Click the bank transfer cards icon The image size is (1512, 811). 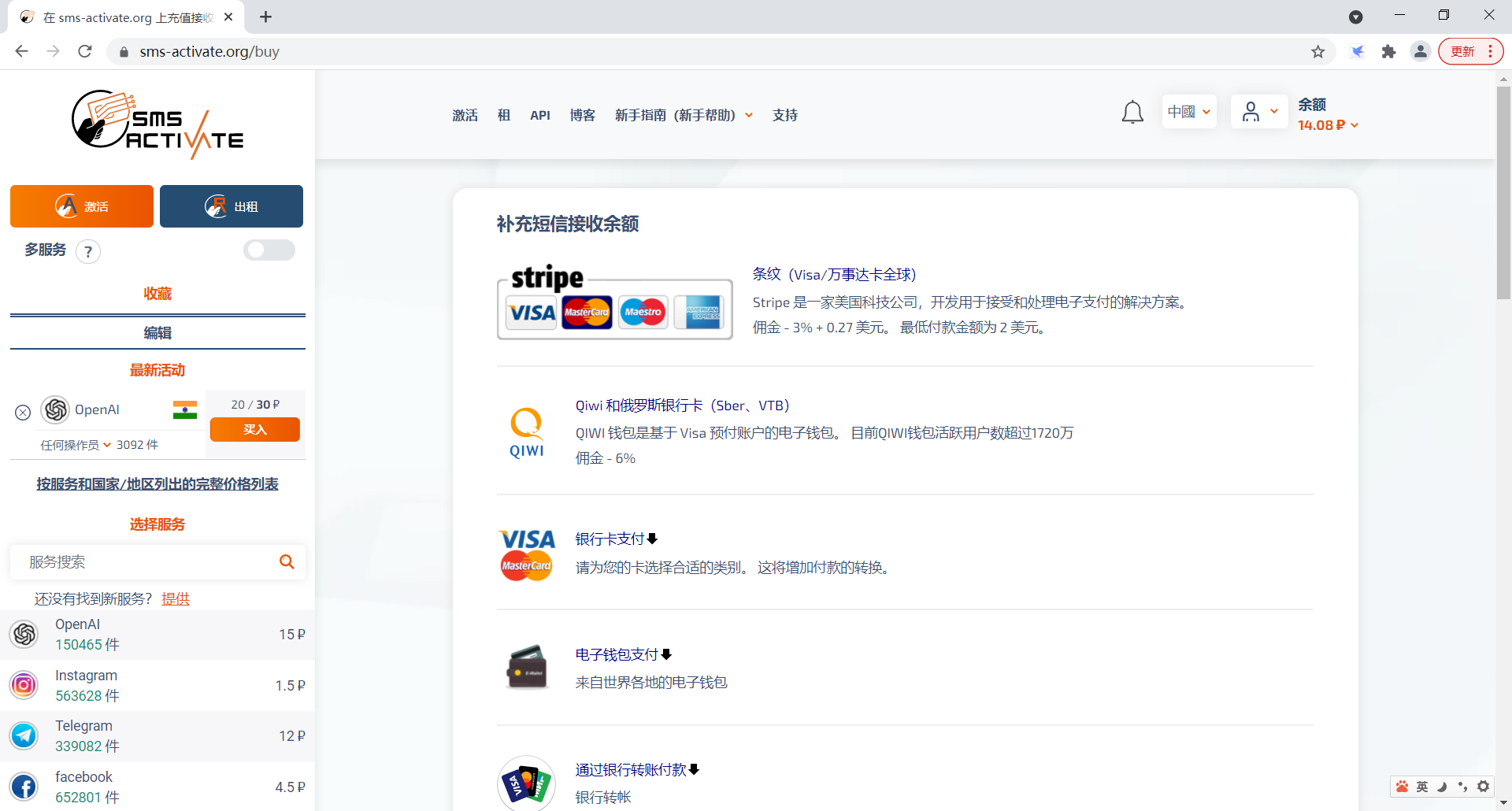coord(527,783)
